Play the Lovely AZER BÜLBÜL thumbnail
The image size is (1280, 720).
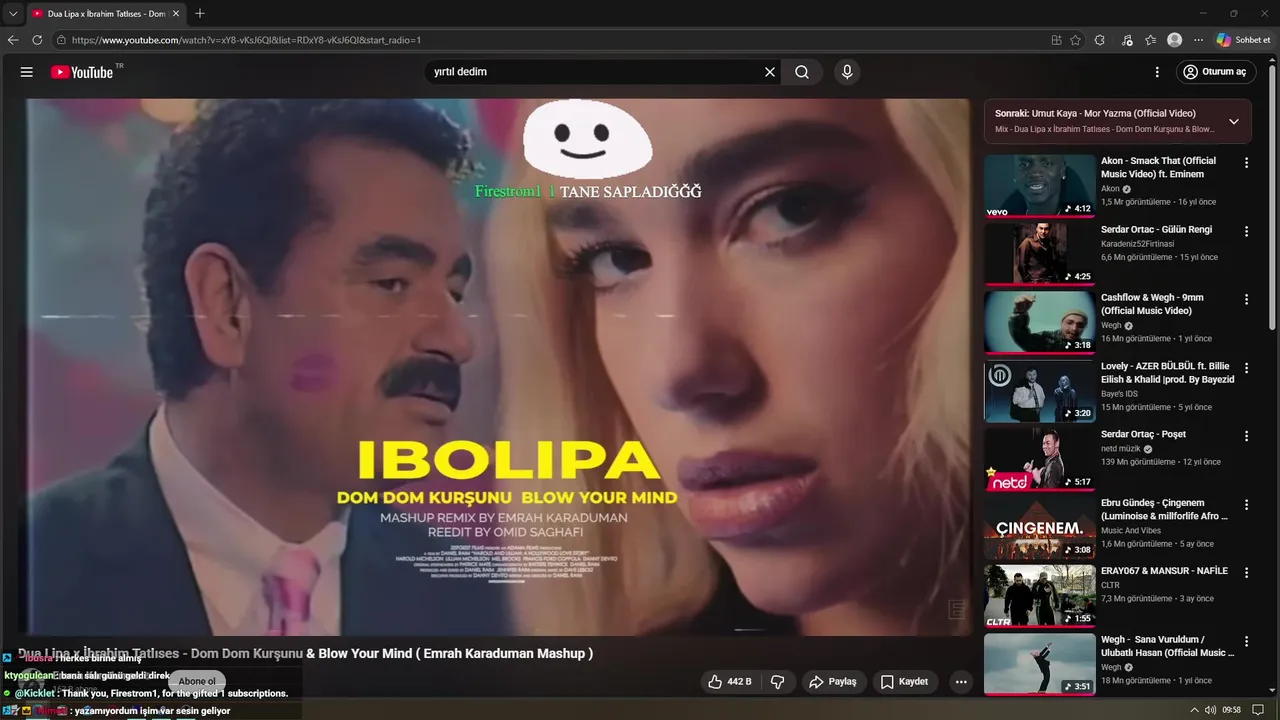click(1040, 390)
